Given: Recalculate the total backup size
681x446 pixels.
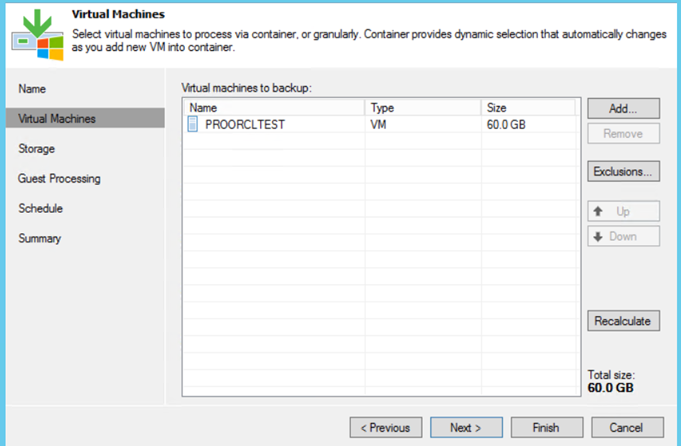Looking at the screenshot, I should (622, 321).
